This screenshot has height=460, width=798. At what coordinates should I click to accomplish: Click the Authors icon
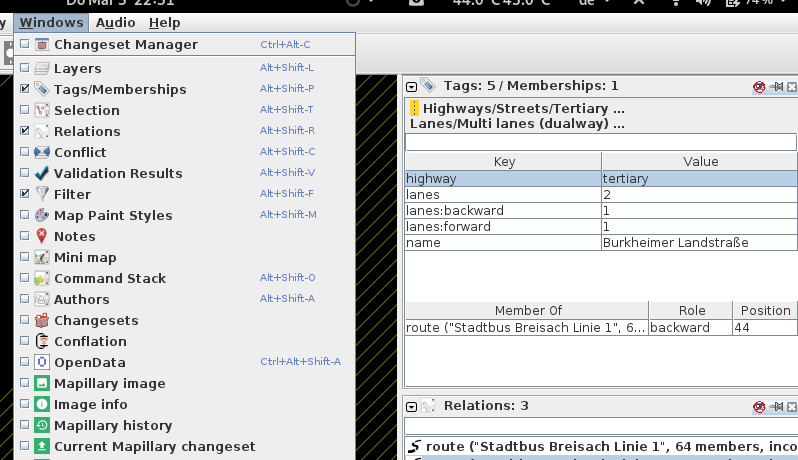[42, 299]
